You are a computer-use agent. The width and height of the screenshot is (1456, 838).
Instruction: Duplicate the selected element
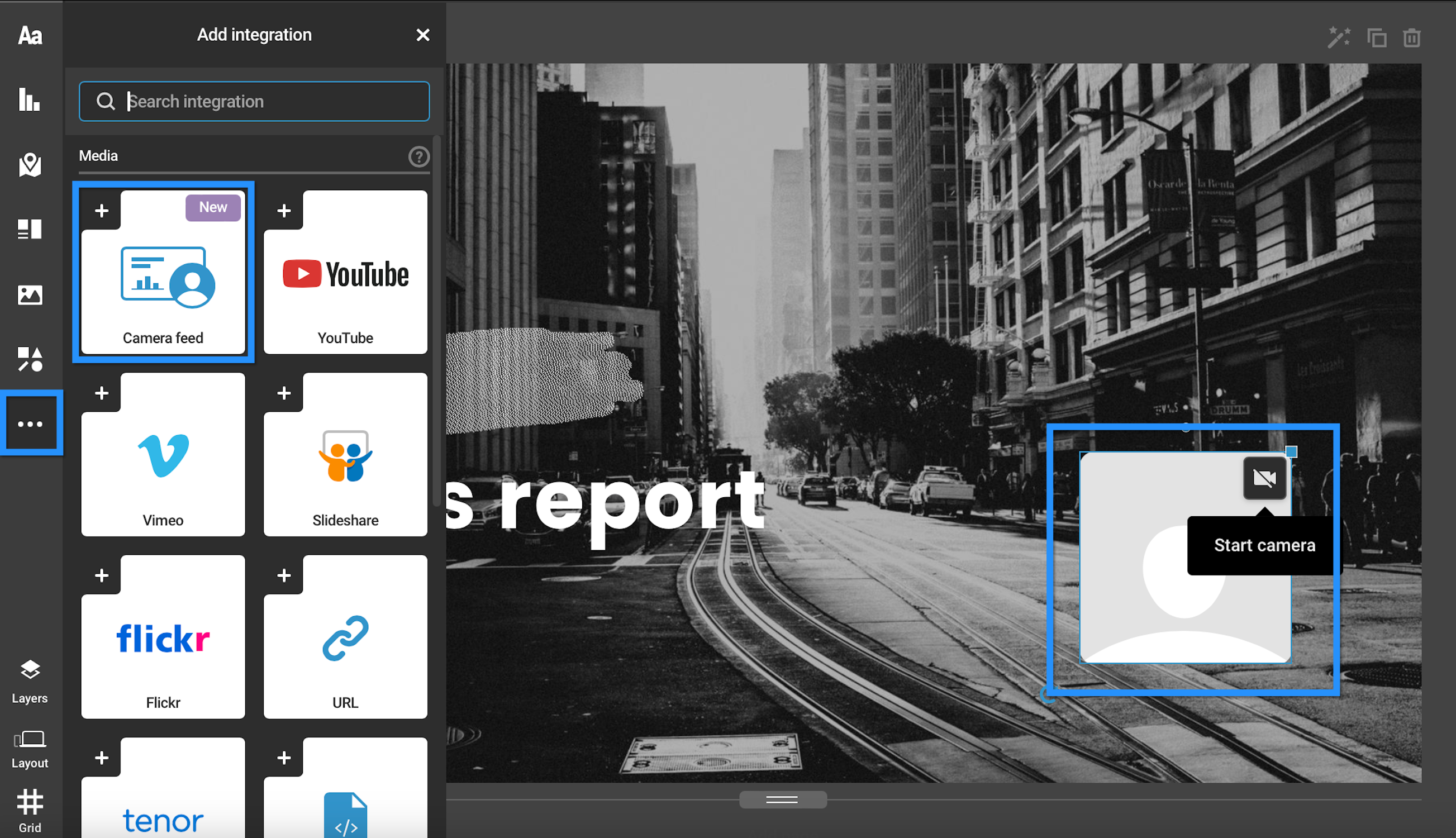pos(1377,39)
